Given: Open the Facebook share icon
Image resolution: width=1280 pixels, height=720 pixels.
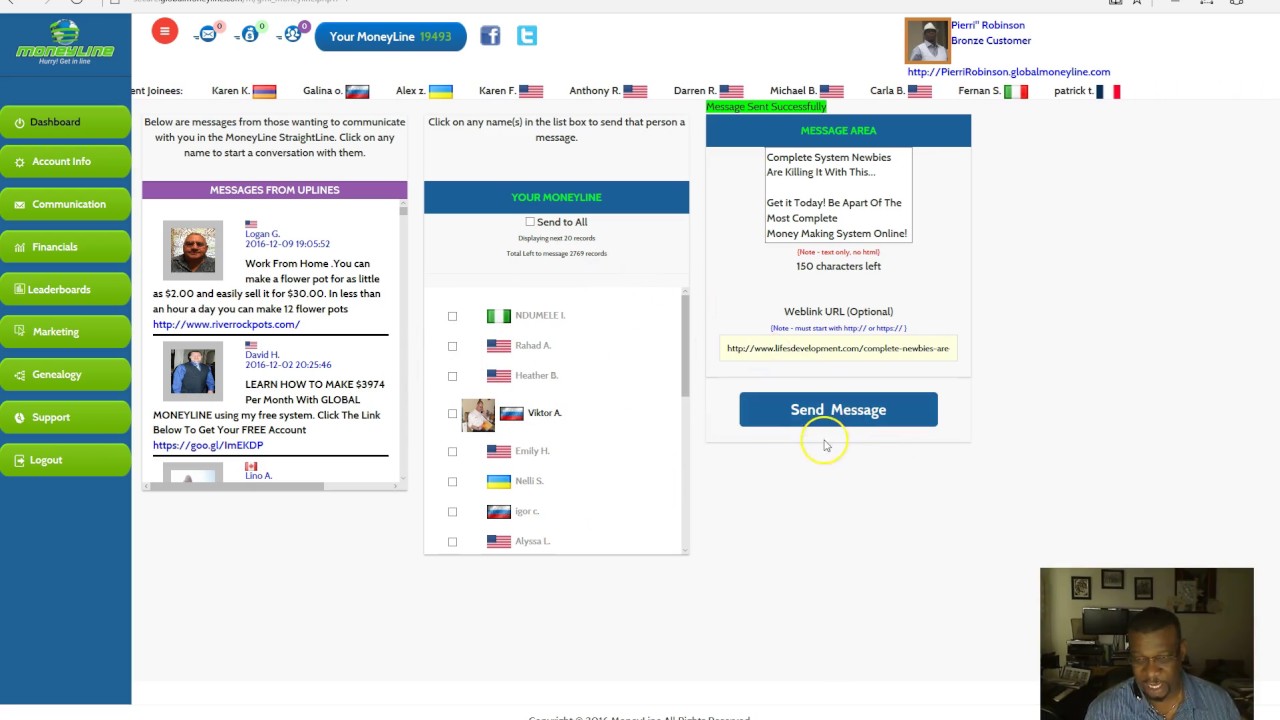Looking at the screenshot, I should pos(490,36).
